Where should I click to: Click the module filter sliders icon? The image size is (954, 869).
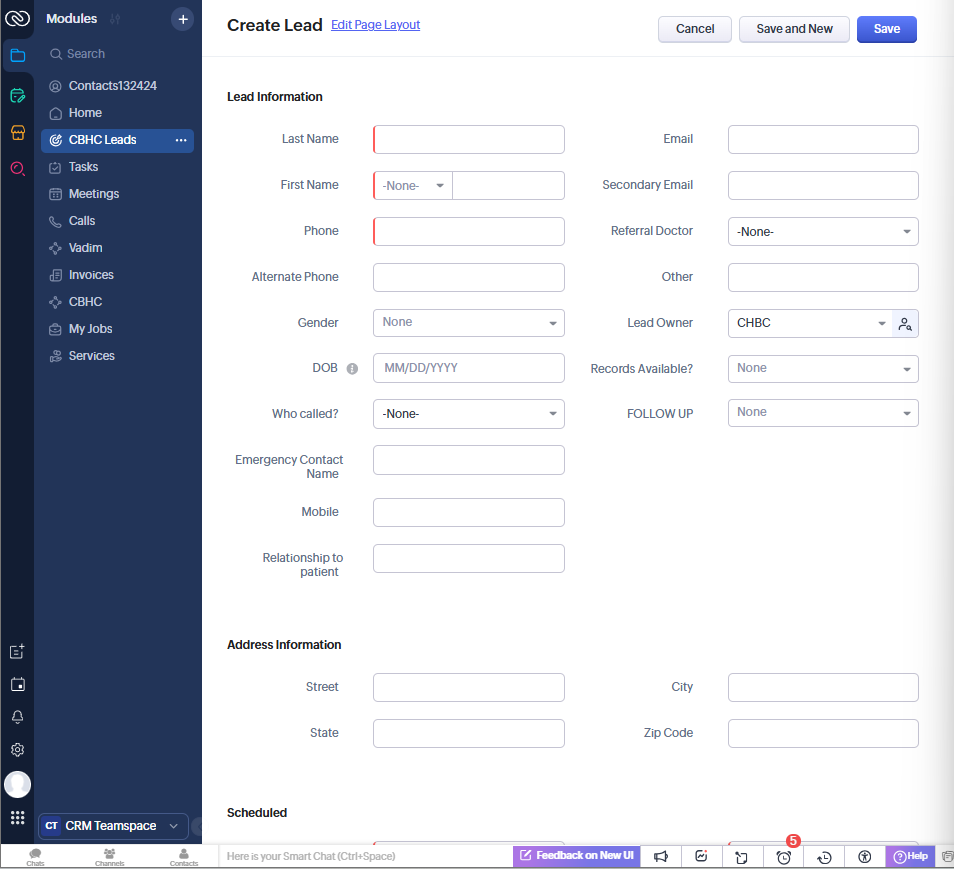(115, 19)
